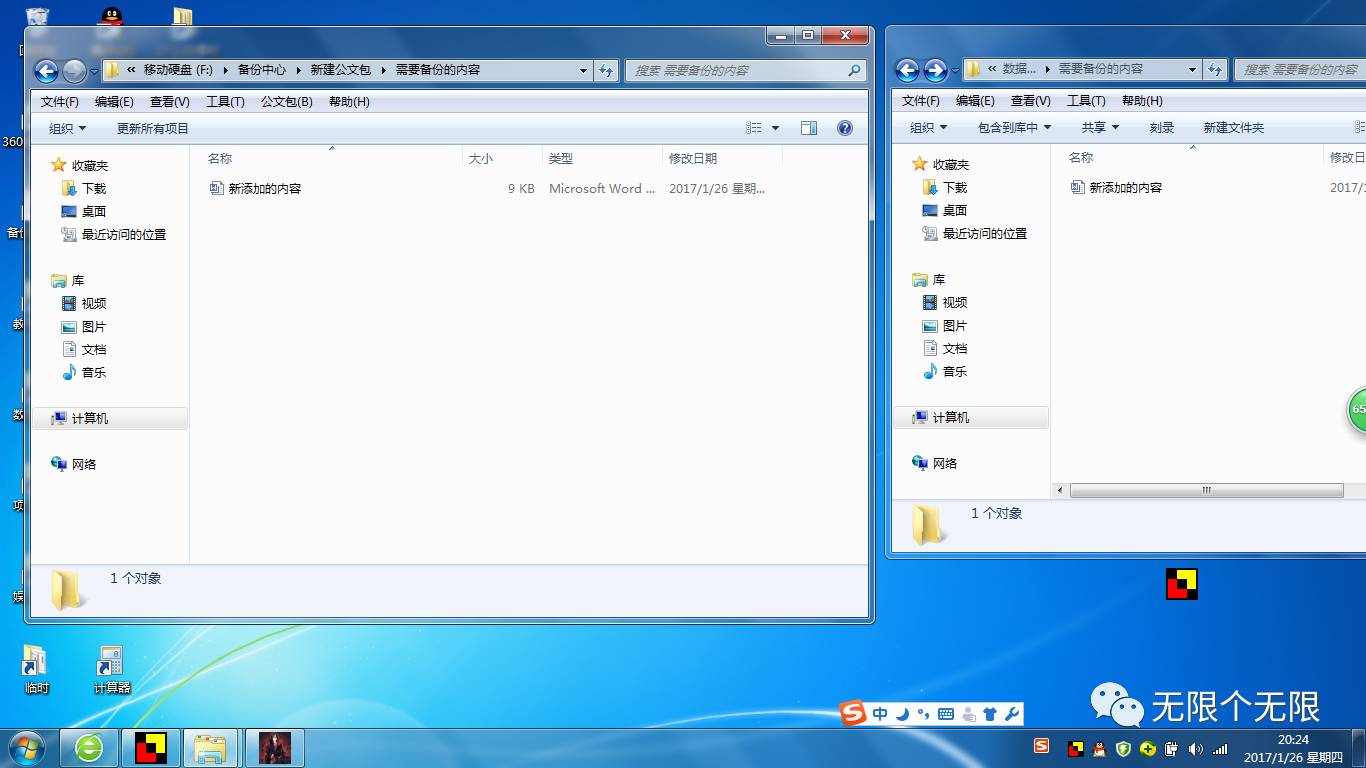Image resolution: width=1366 pixels, height=768 pixels.
Task: Toggle full/half-width mode with the moon icon
Action: 902,715
